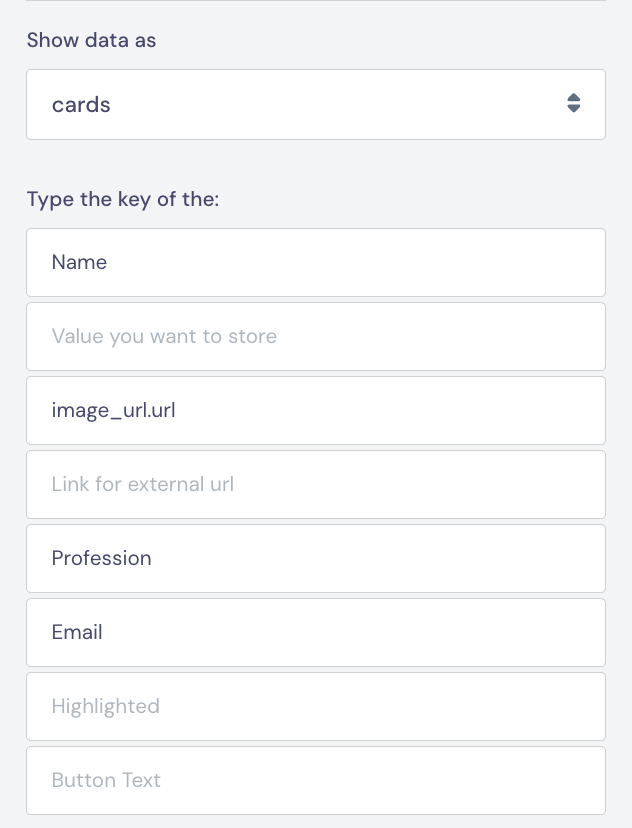Click the "Type the key of the:" label
This screenshot has width=632, height=828.
click(122, 198)
